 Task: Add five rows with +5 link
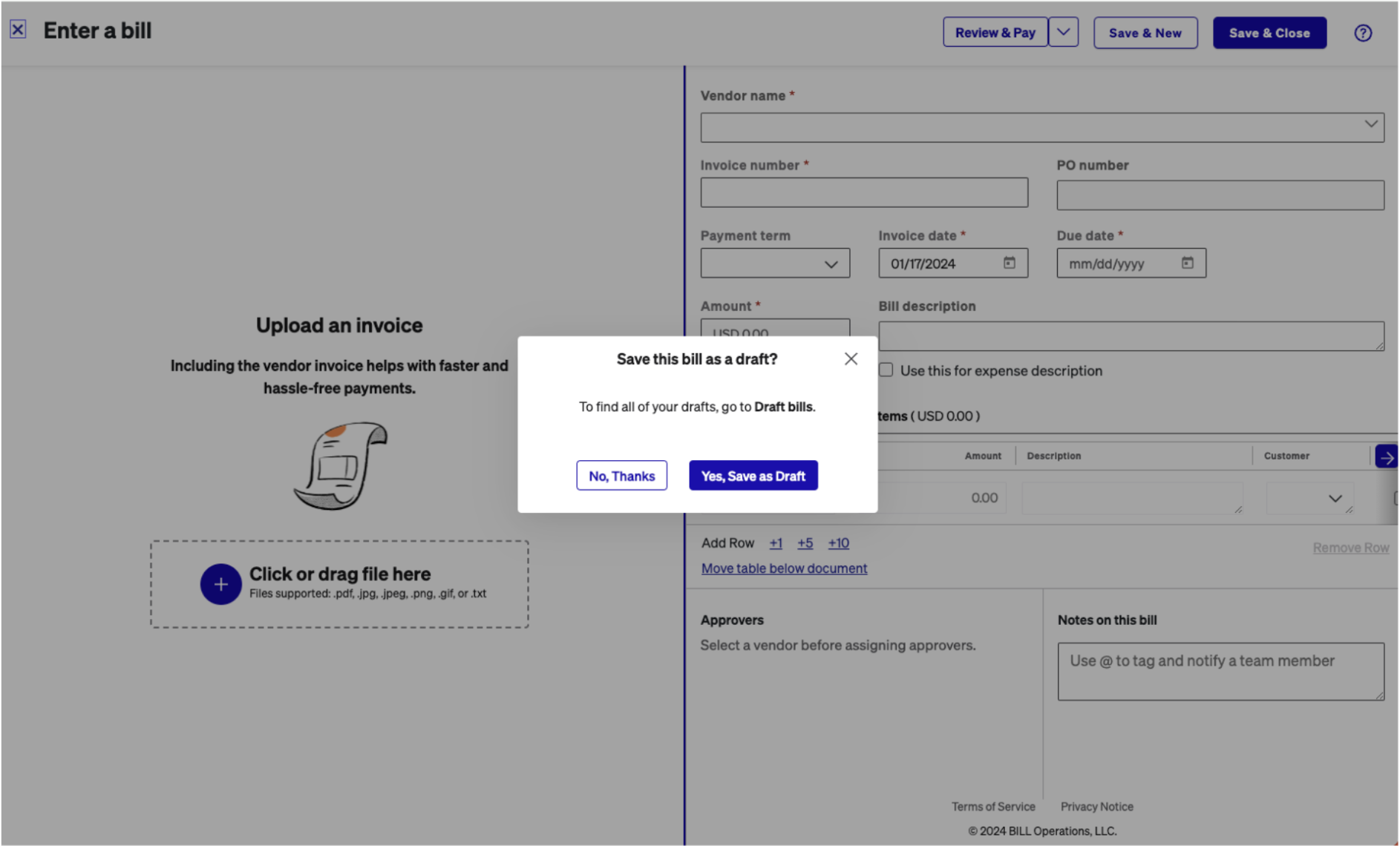click(x=805, y=543)
